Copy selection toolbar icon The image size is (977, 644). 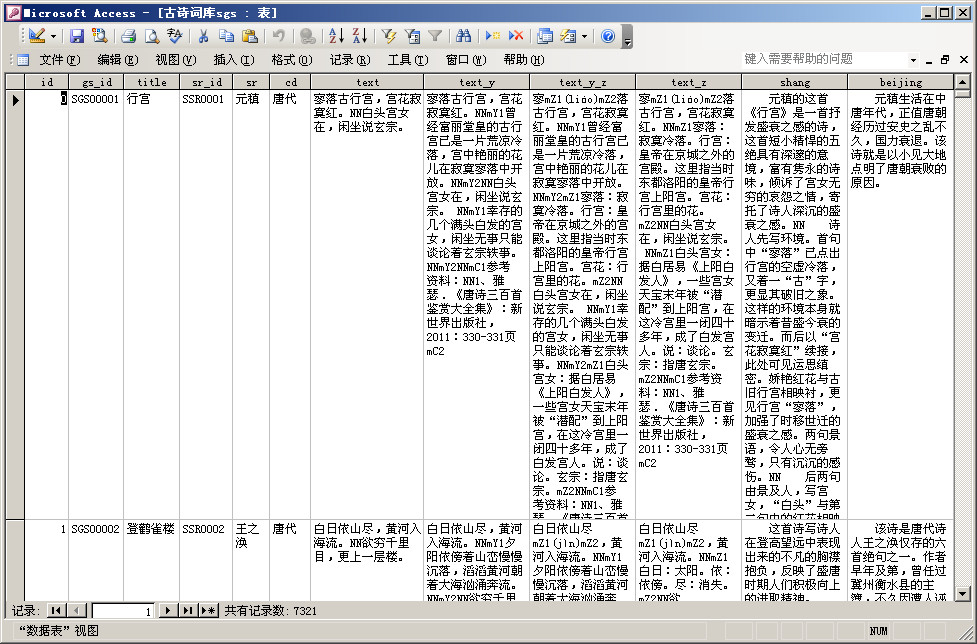[226, 36]
